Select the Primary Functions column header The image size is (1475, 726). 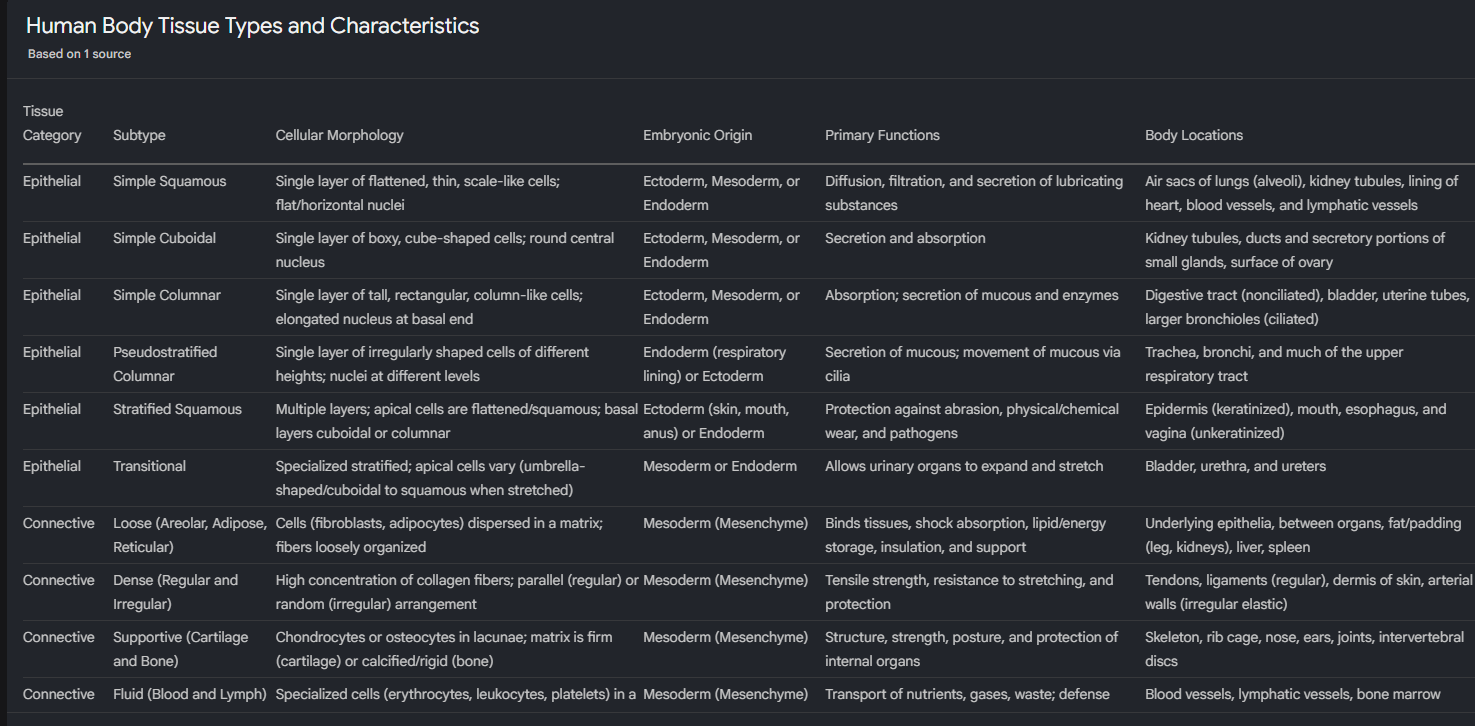tap(882, 135)
